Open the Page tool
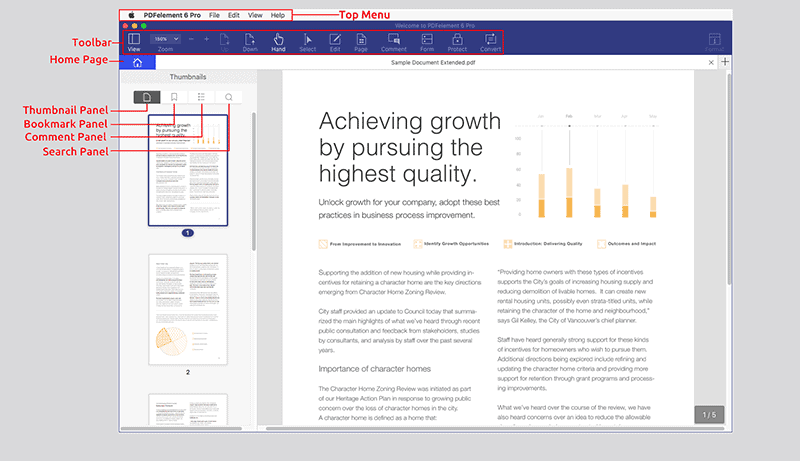800x461 pixels. (x=361, y=42)
